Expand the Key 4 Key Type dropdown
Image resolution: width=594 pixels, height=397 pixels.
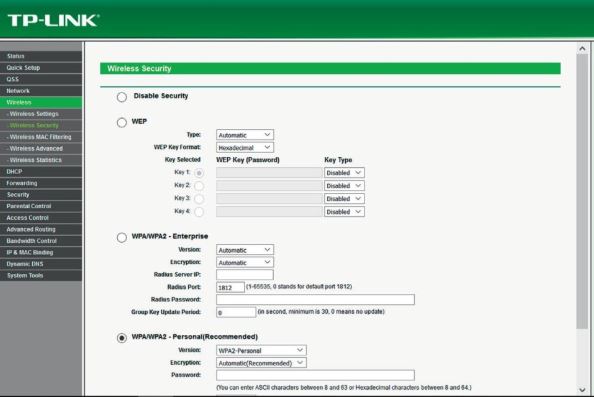[344, 211]
